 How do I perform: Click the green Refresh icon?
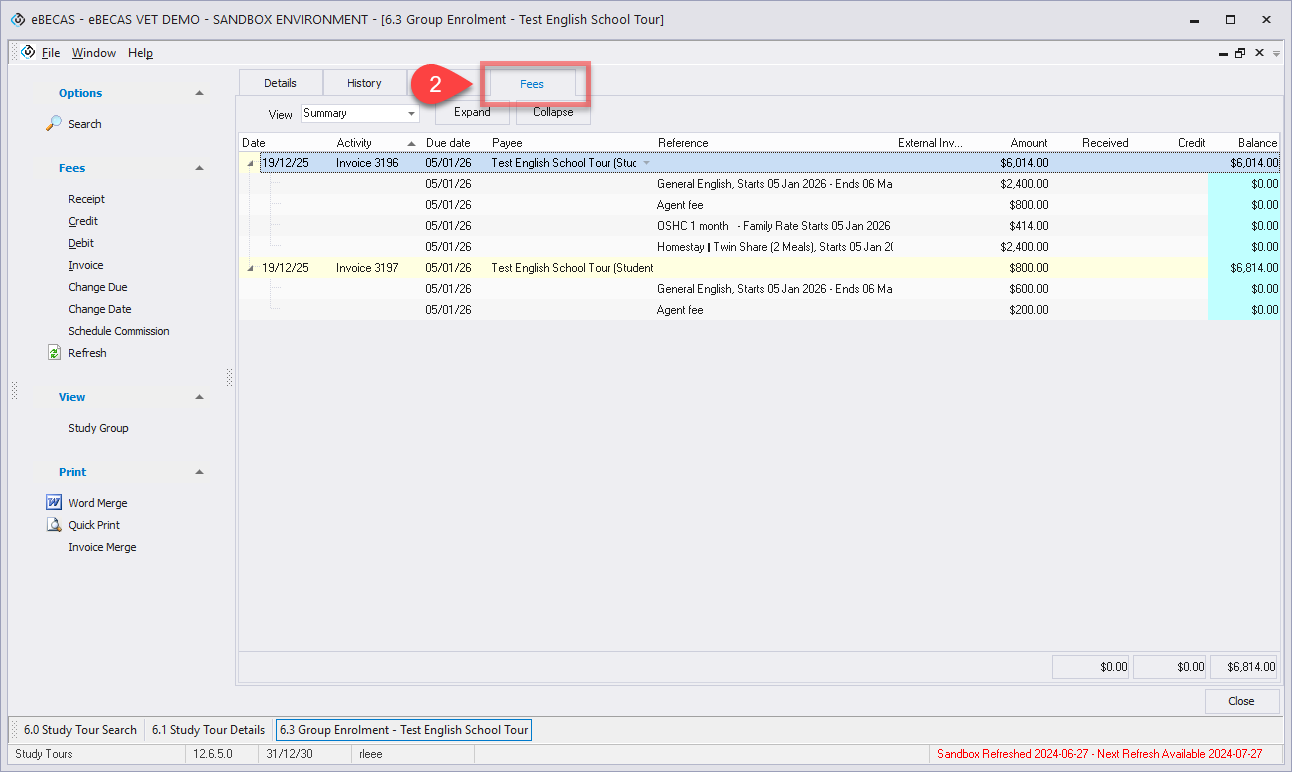click(x=54, y=353)
